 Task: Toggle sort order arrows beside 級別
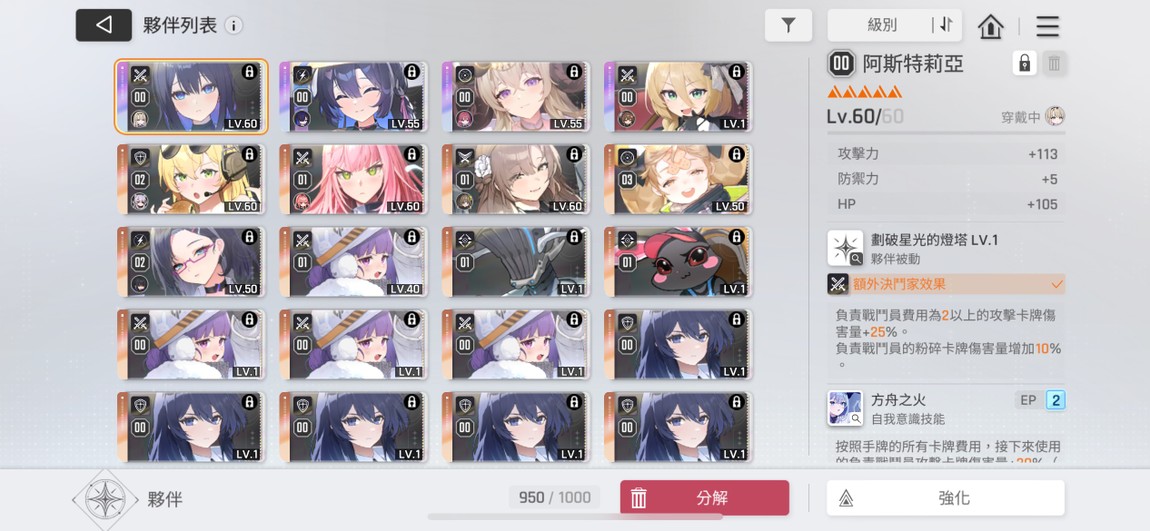coord(946,25)
